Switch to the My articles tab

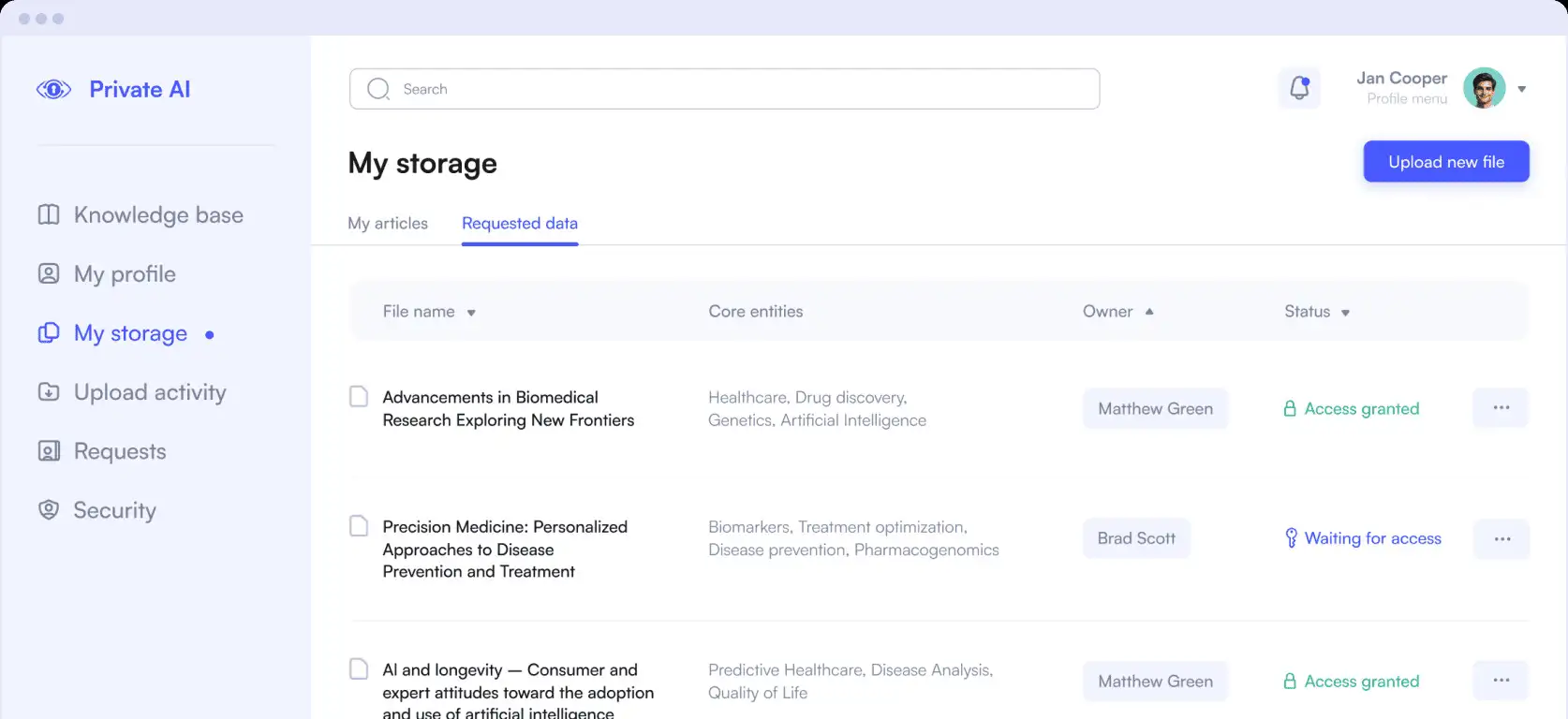[388, 223]
